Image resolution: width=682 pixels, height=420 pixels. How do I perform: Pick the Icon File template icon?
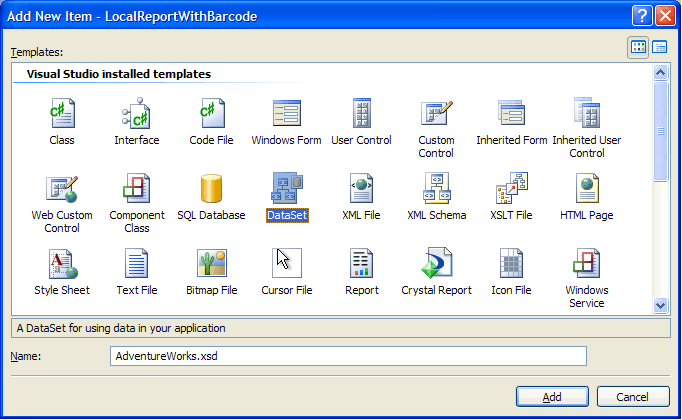click(x=512, y=263)
